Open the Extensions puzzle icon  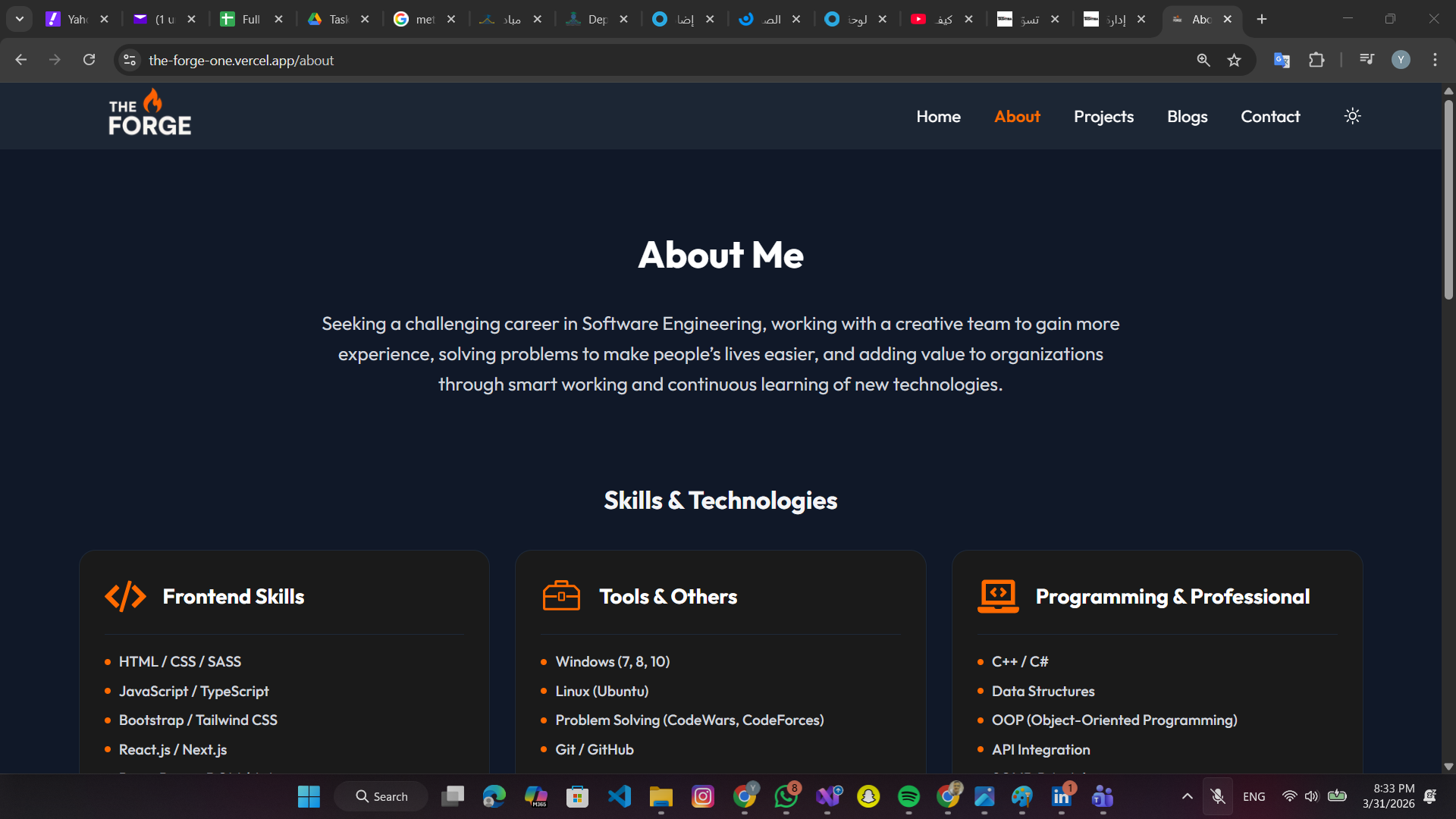(1316, 60)
